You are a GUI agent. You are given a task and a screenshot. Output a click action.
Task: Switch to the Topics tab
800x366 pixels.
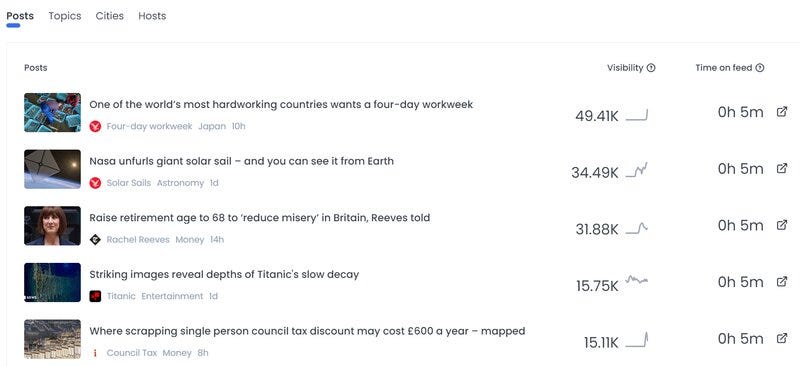point(65,16)
